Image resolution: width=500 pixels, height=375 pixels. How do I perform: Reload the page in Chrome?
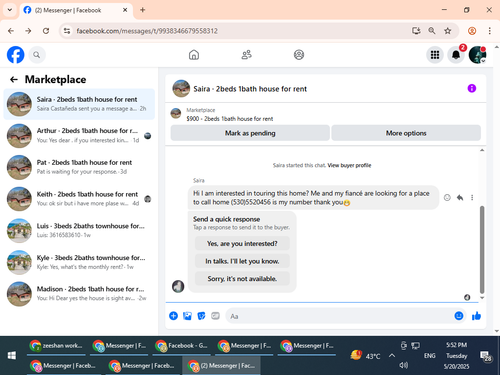pos(46,31)
